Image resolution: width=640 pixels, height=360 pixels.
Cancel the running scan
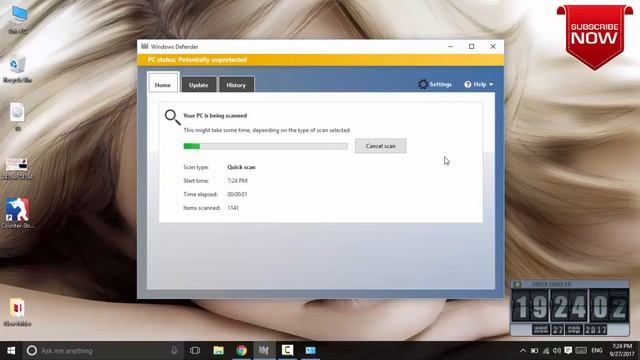tap(380, 146)
